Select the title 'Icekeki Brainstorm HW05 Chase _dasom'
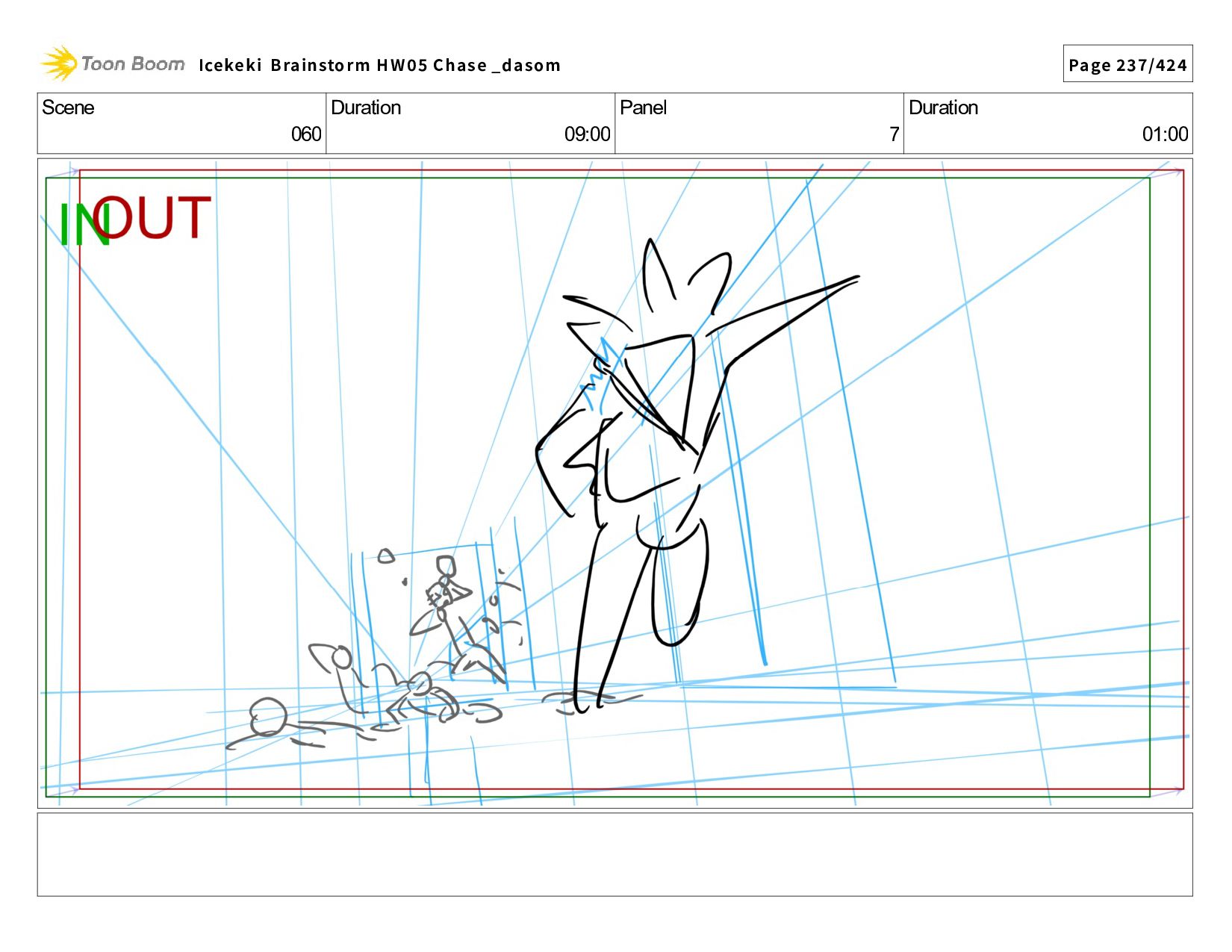 (x=379, y=65)
